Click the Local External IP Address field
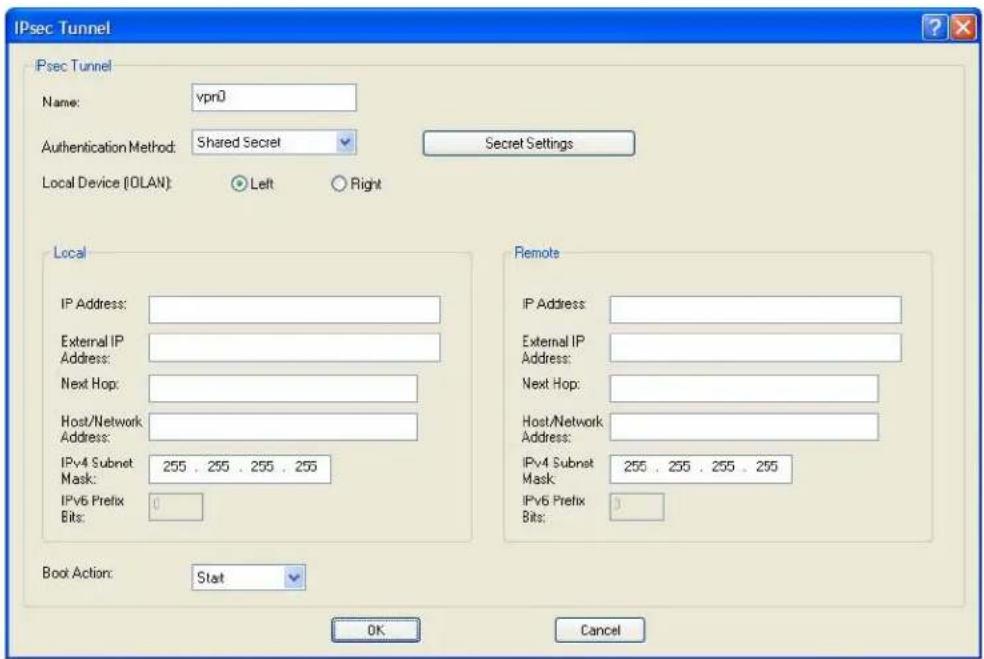The image size is (984, 659). pos(294,348)
